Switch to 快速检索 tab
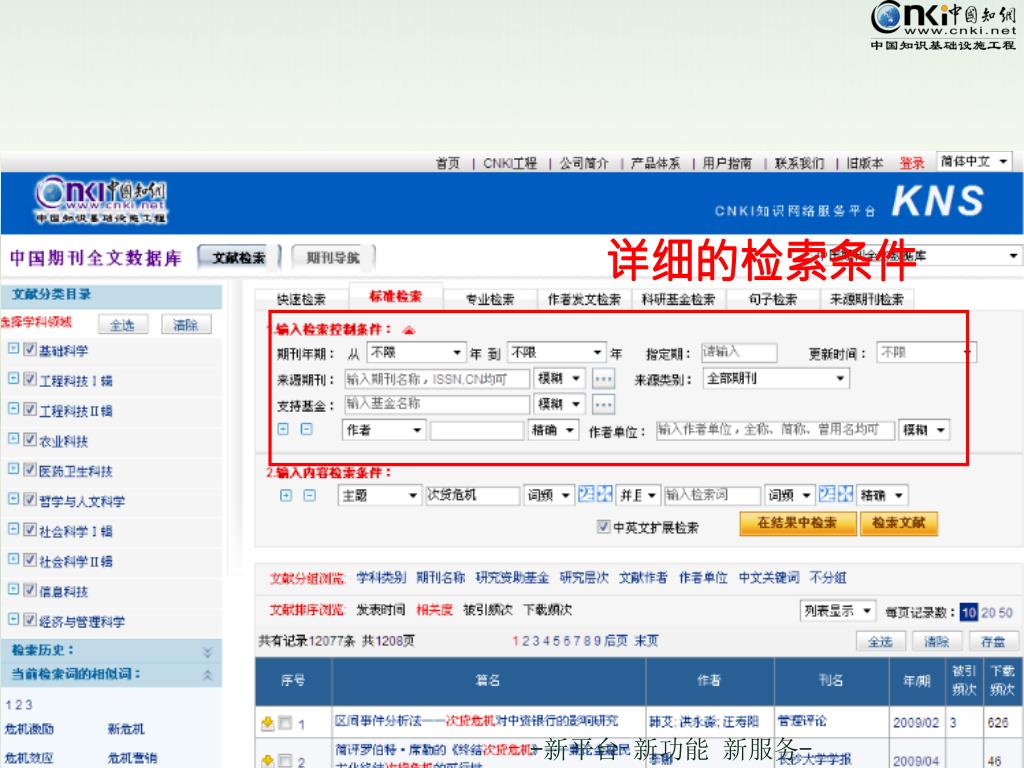The height and width of the screenshot is (768, 1024). pyautogui.click(x=301, y=299)
